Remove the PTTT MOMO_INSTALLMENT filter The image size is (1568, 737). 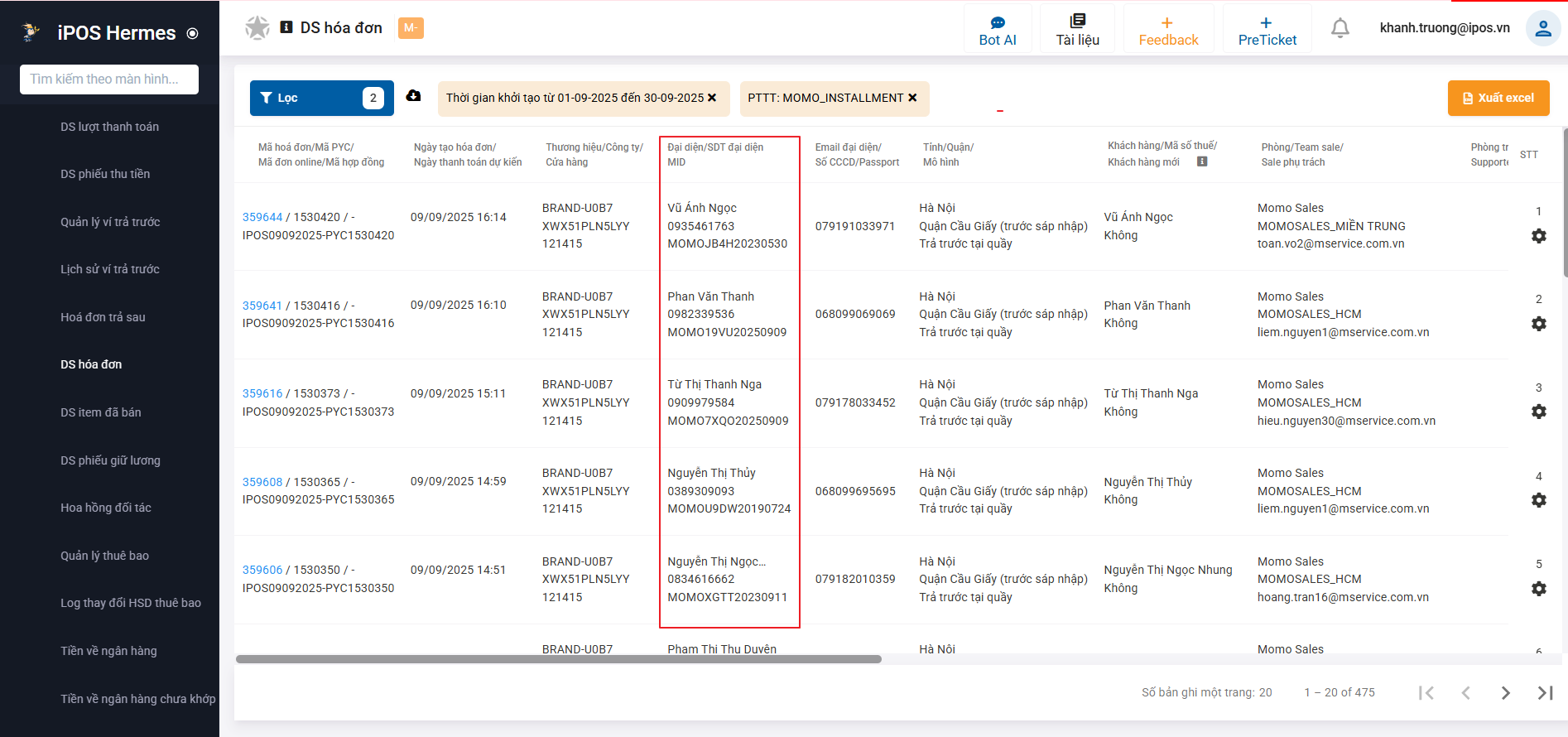(x=912, y=98)
